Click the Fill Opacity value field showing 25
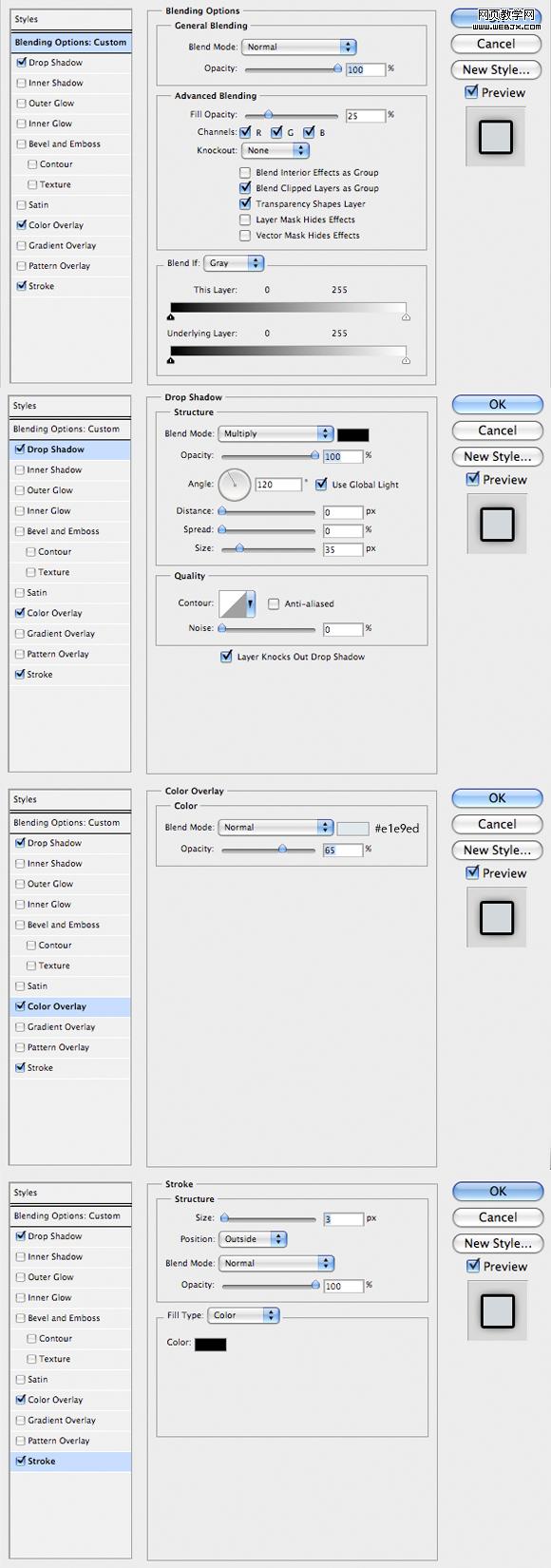The height and width of the screenshot is (1568, 551). 366,115
